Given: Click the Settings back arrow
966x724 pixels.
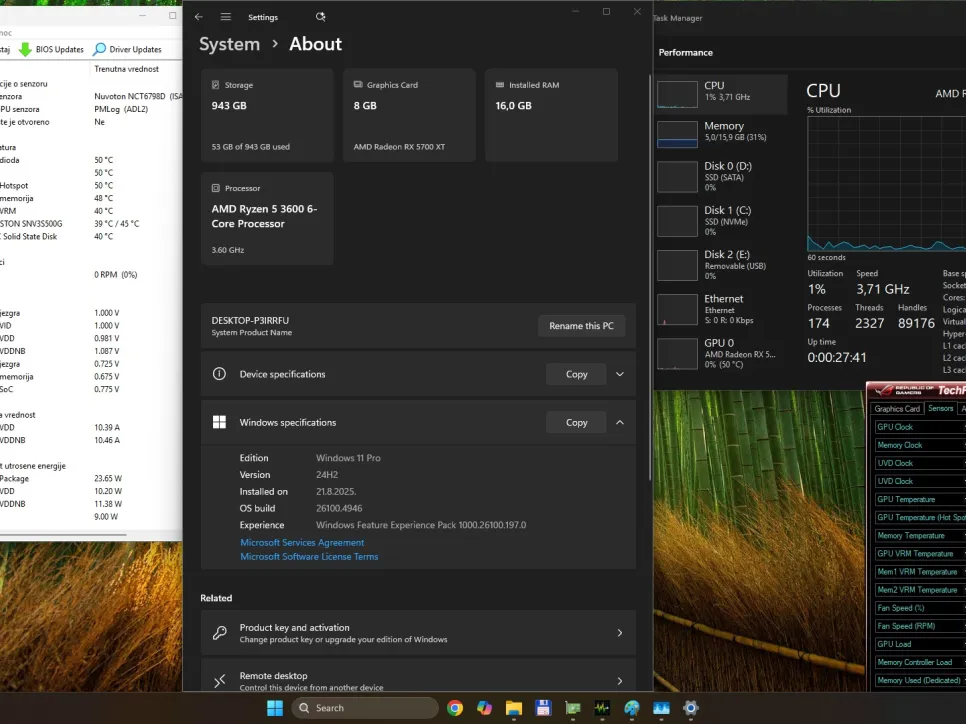Looking at the screenshot, I should (199, 17).
